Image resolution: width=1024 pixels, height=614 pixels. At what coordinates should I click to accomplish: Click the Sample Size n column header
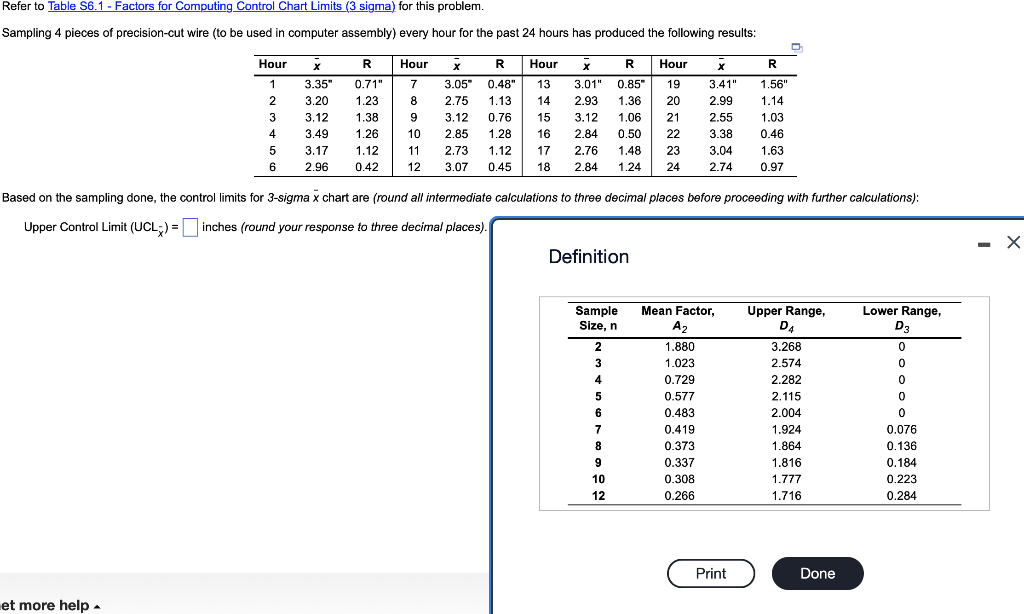[x=597, y=317]
